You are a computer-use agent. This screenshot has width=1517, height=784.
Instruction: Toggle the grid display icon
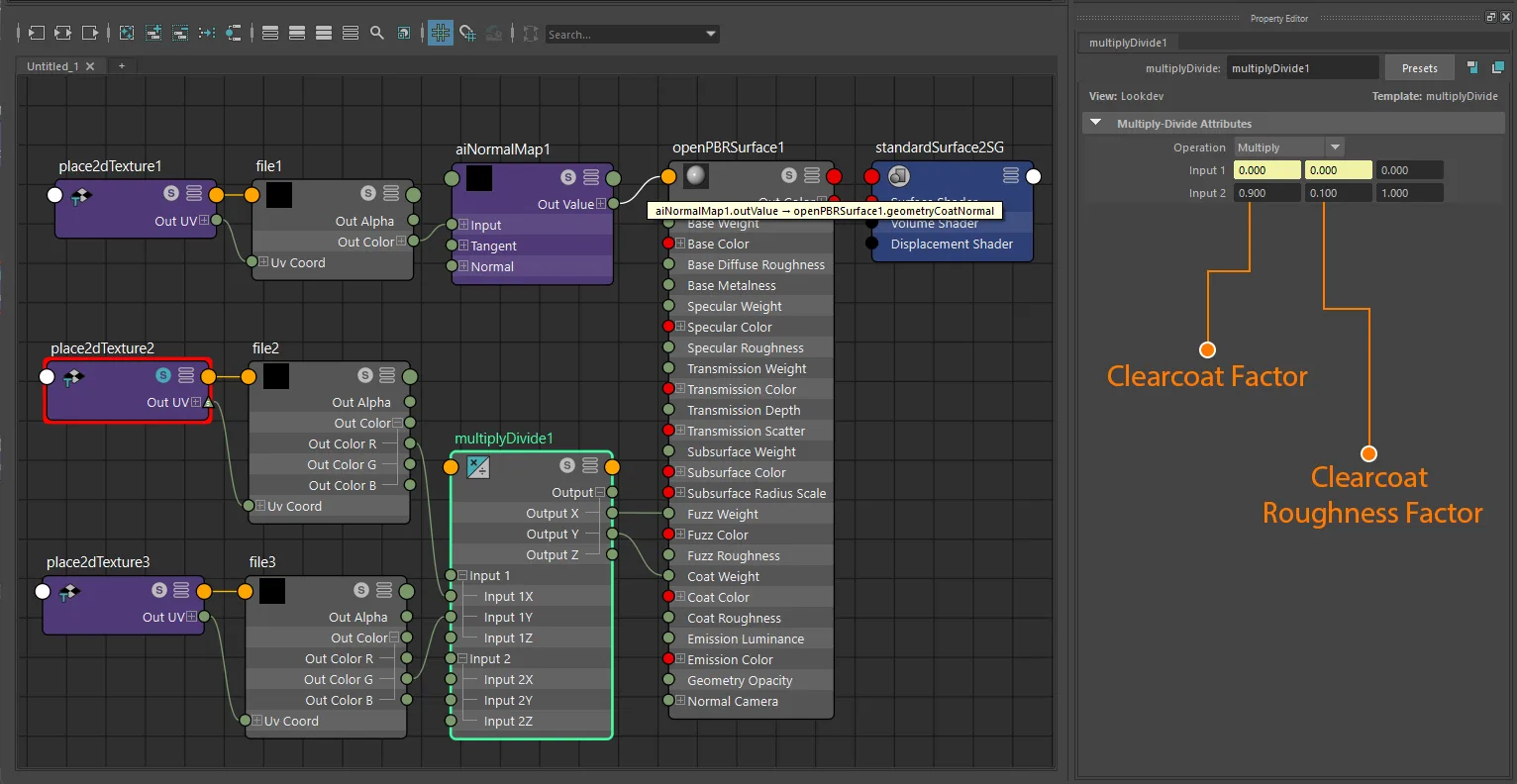pos(441,33)
